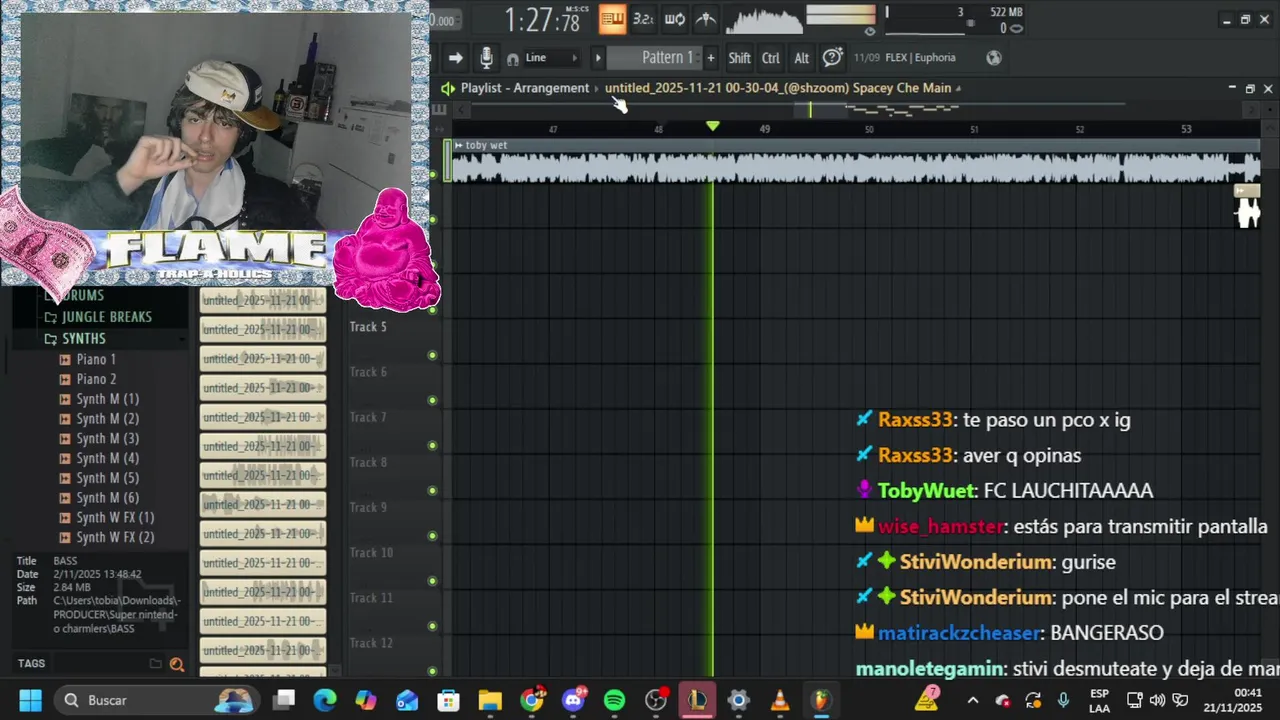Click the Shift key button
Screen dimensions: 1280x720
click(x=739, y=58)
